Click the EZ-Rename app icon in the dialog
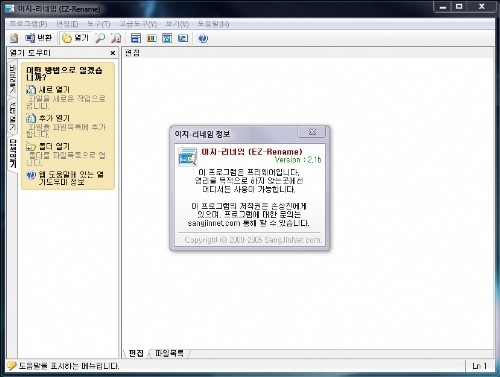 188,157
